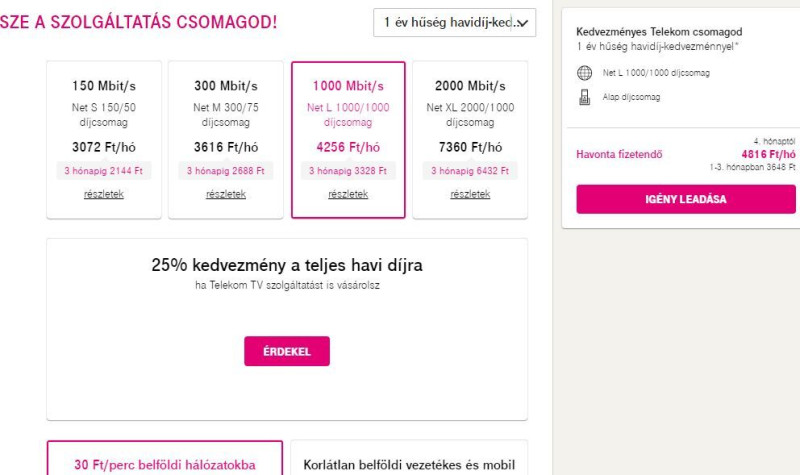This screenshot has height=475, width=800.
Task: Open részletek link for 300 Mbit/s
Action: click(226, 194)
